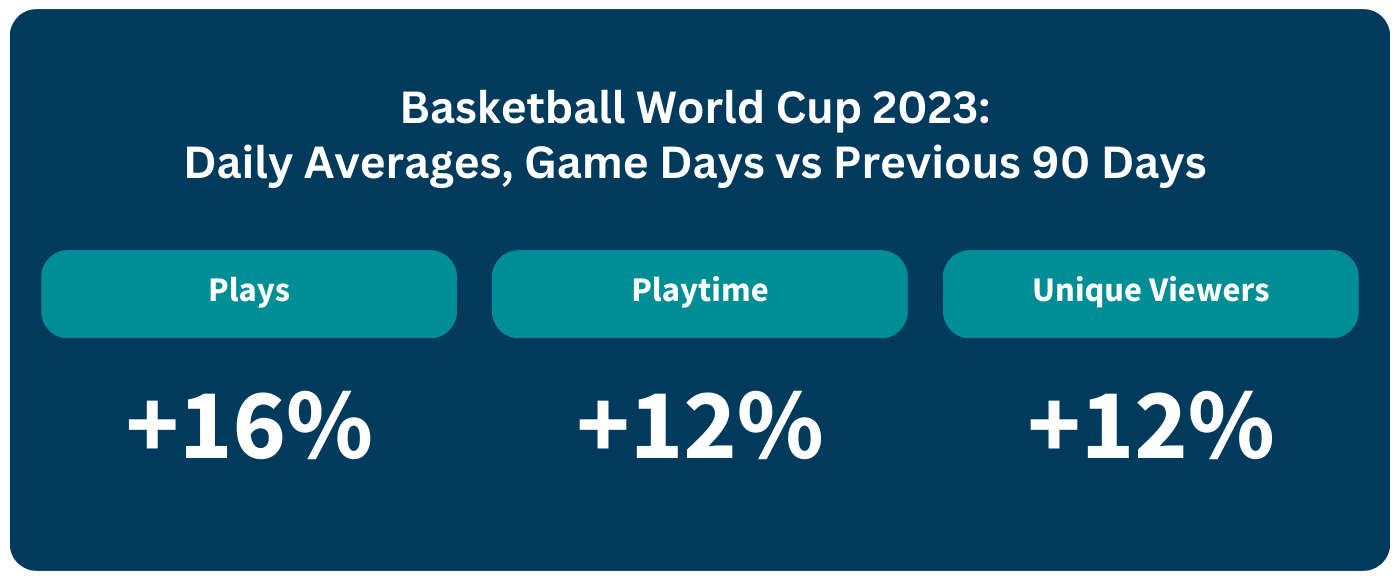Click the "Previous 90 Days" text
Image resolution: width=1400 pixels, height=580 pixels.
point(1020,165)
